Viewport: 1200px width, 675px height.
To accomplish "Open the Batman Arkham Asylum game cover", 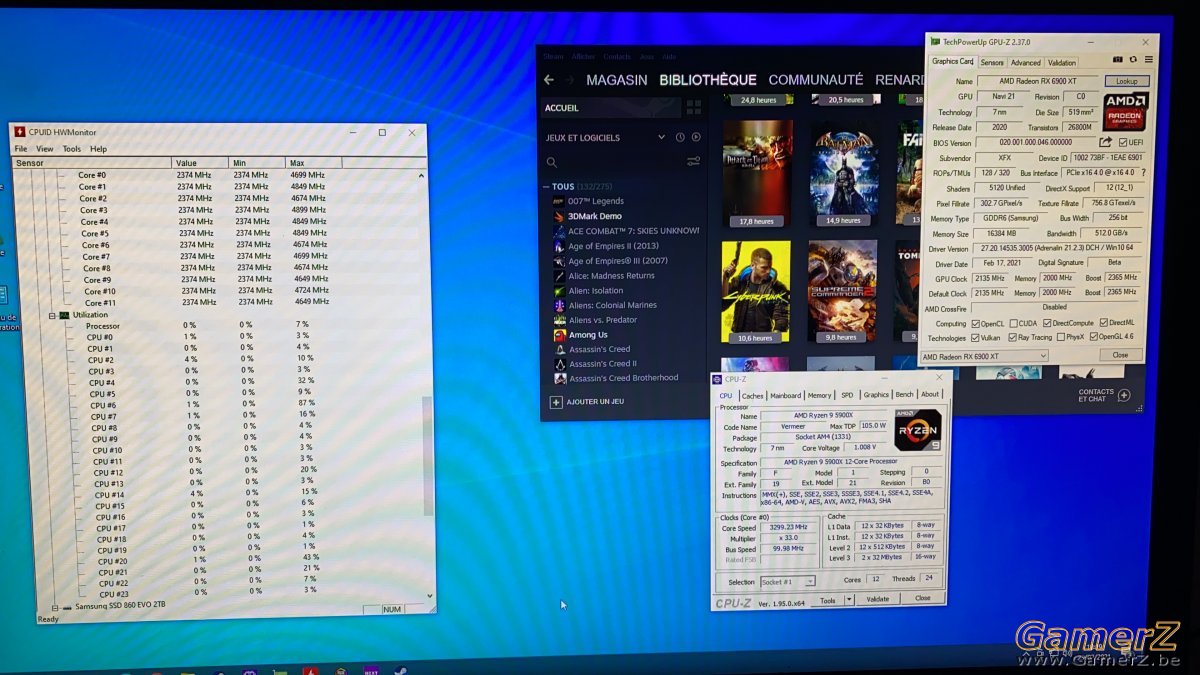I will [x=845, y=174].
